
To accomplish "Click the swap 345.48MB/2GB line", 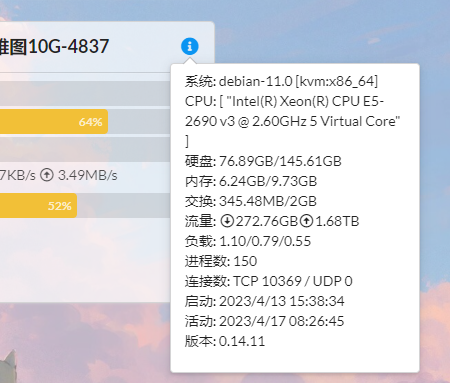I will pyautogui.click(x=251, y=201).
